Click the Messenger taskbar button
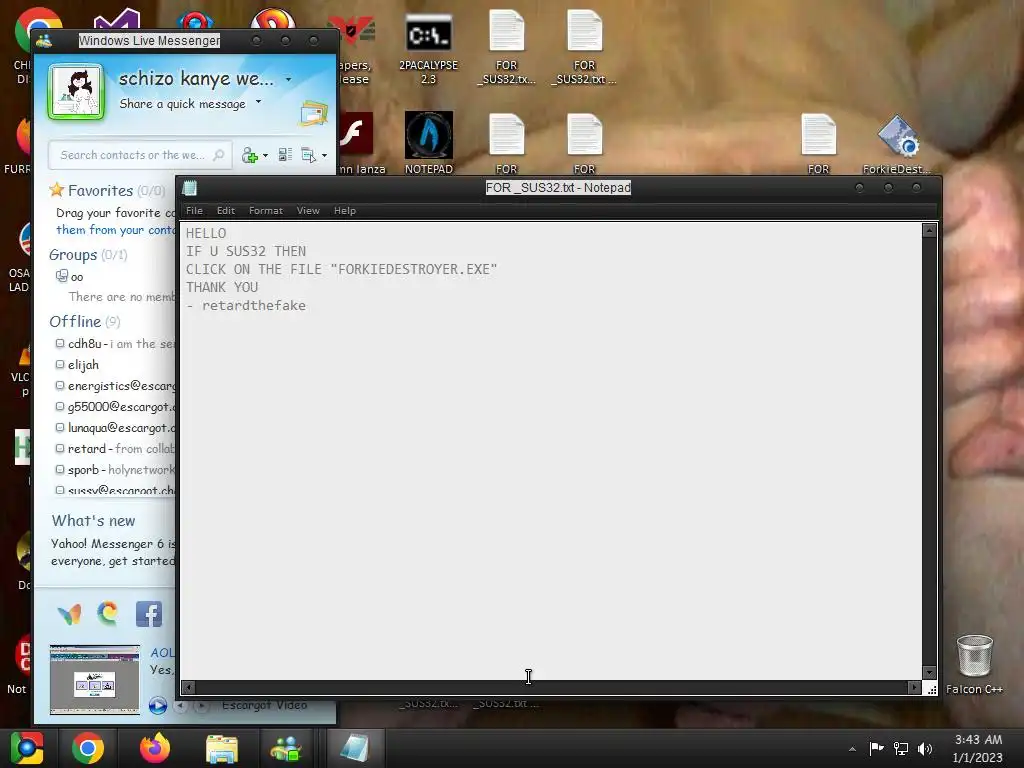 click(287, 748)
